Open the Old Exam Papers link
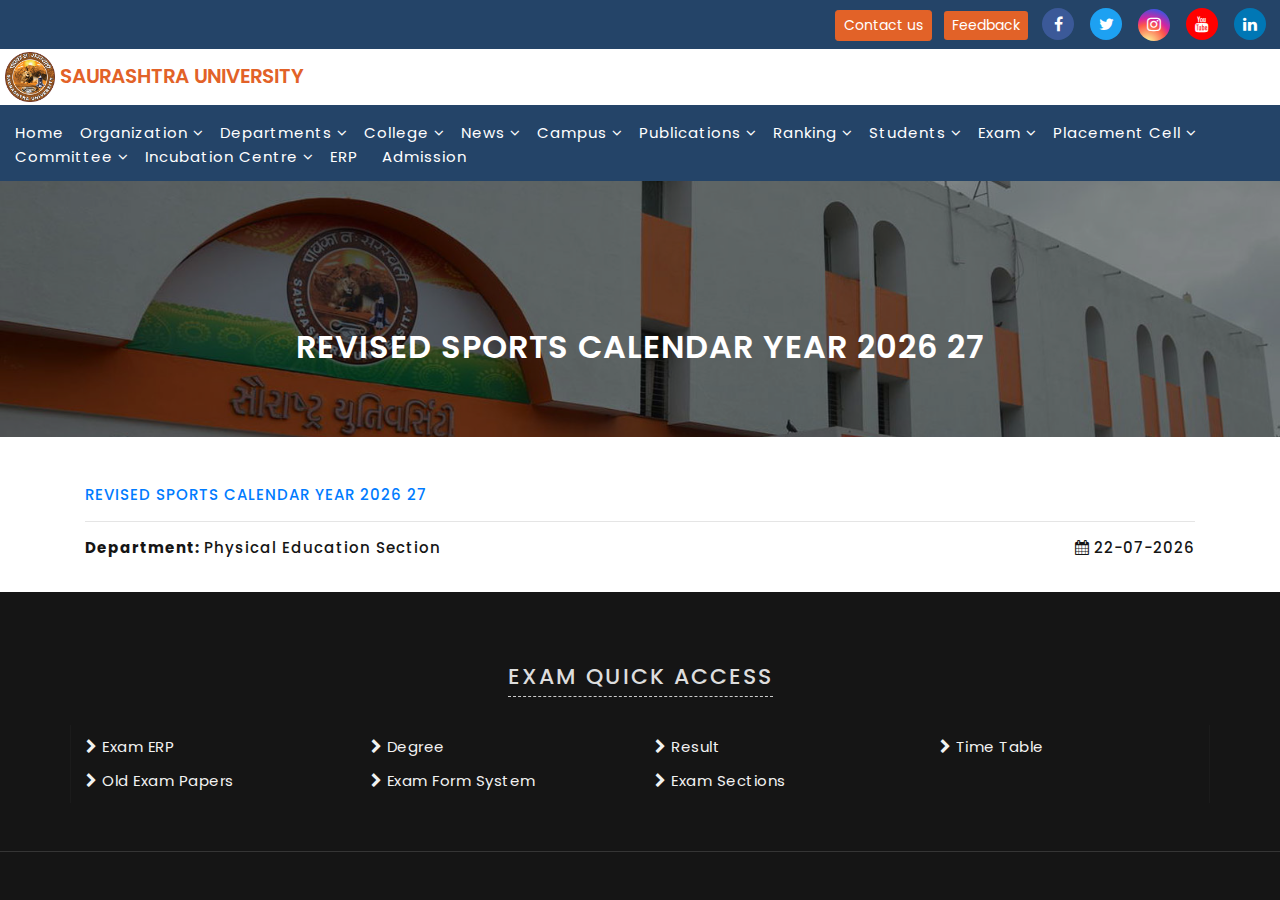Viewport: 1280px width, 900px height. click(x=159, y=781)
